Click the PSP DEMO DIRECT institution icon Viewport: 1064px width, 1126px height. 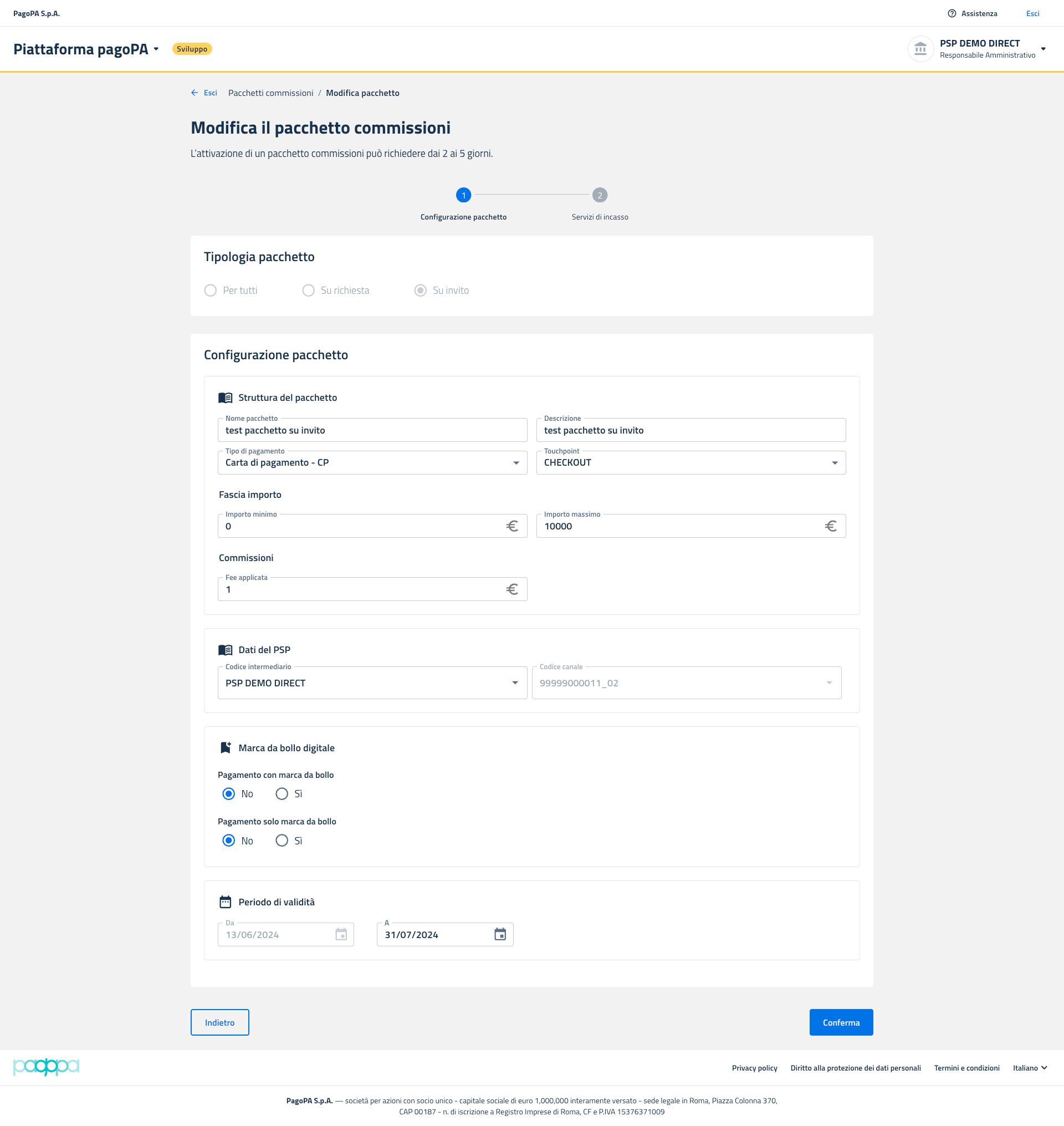pos(920,49)
